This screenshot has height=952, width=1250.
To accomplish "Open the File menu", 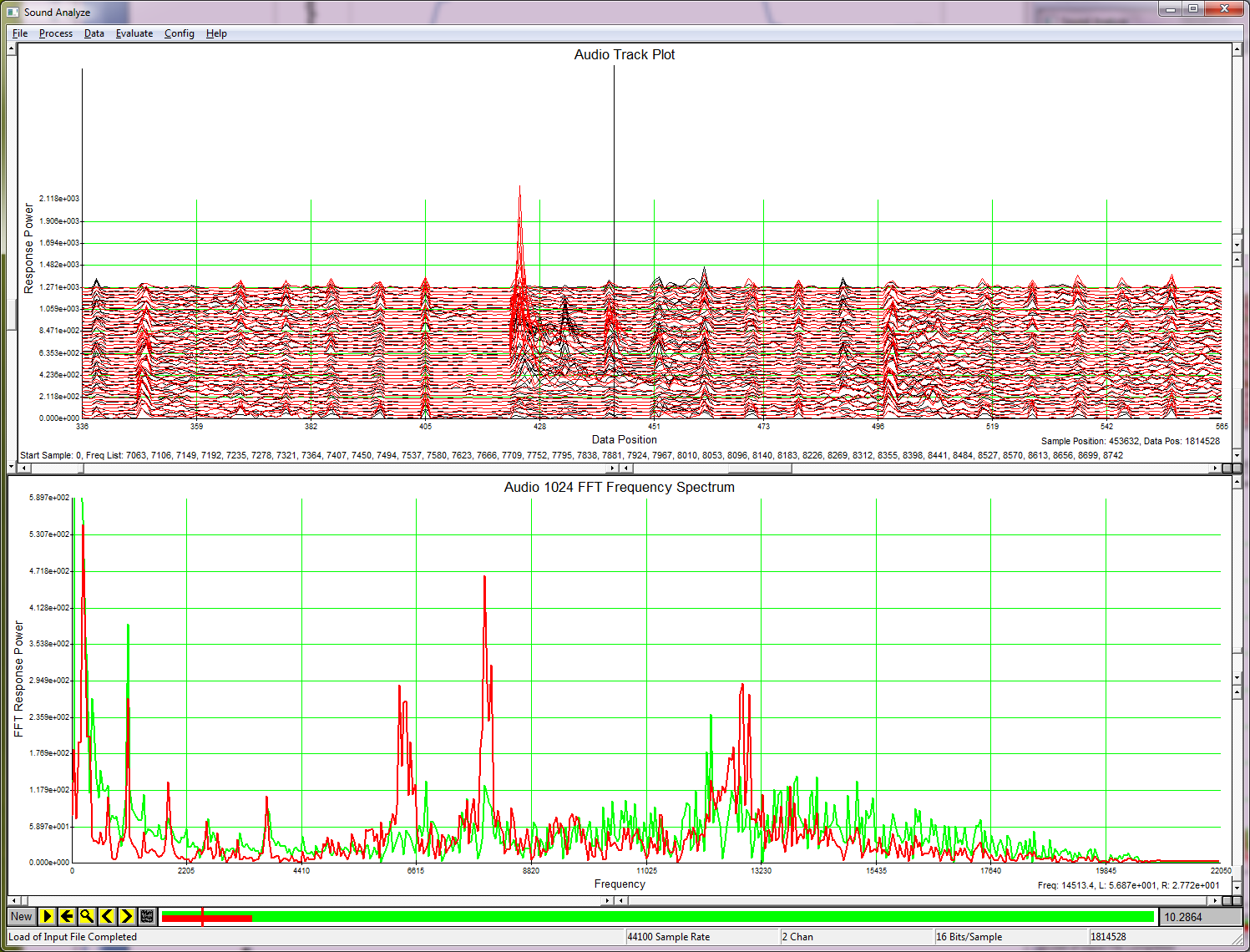I will click(x=19, y=33).
